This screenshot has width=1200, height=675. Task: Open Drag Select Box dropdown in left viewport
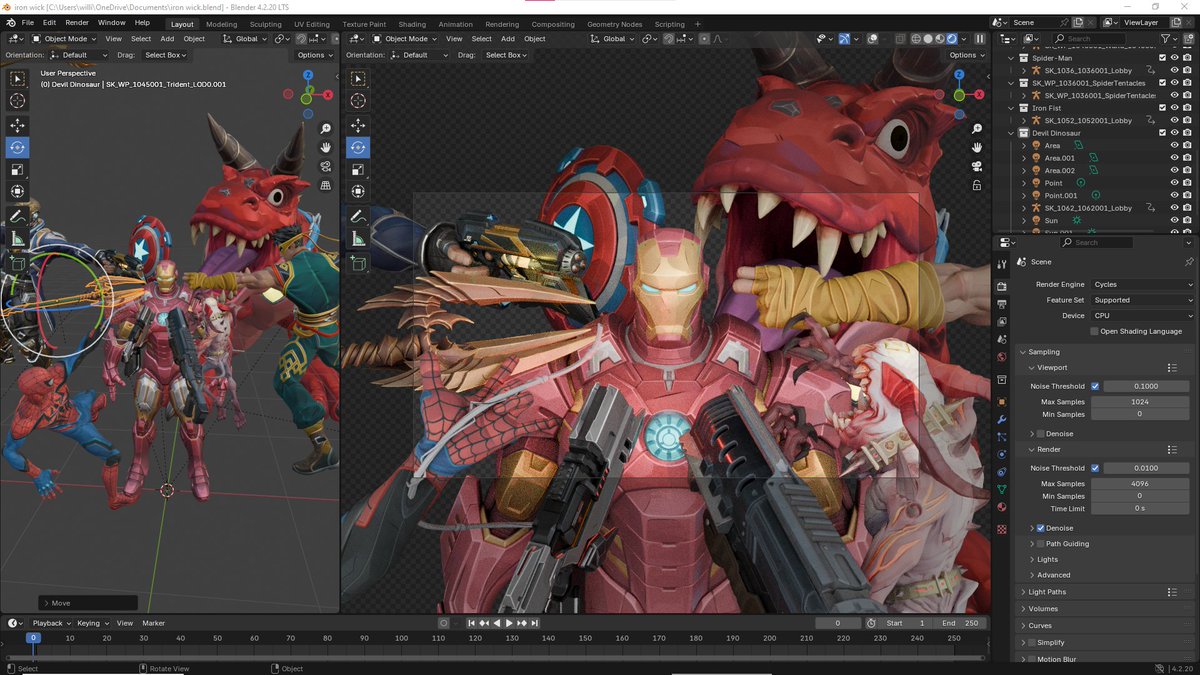[165, 55]
